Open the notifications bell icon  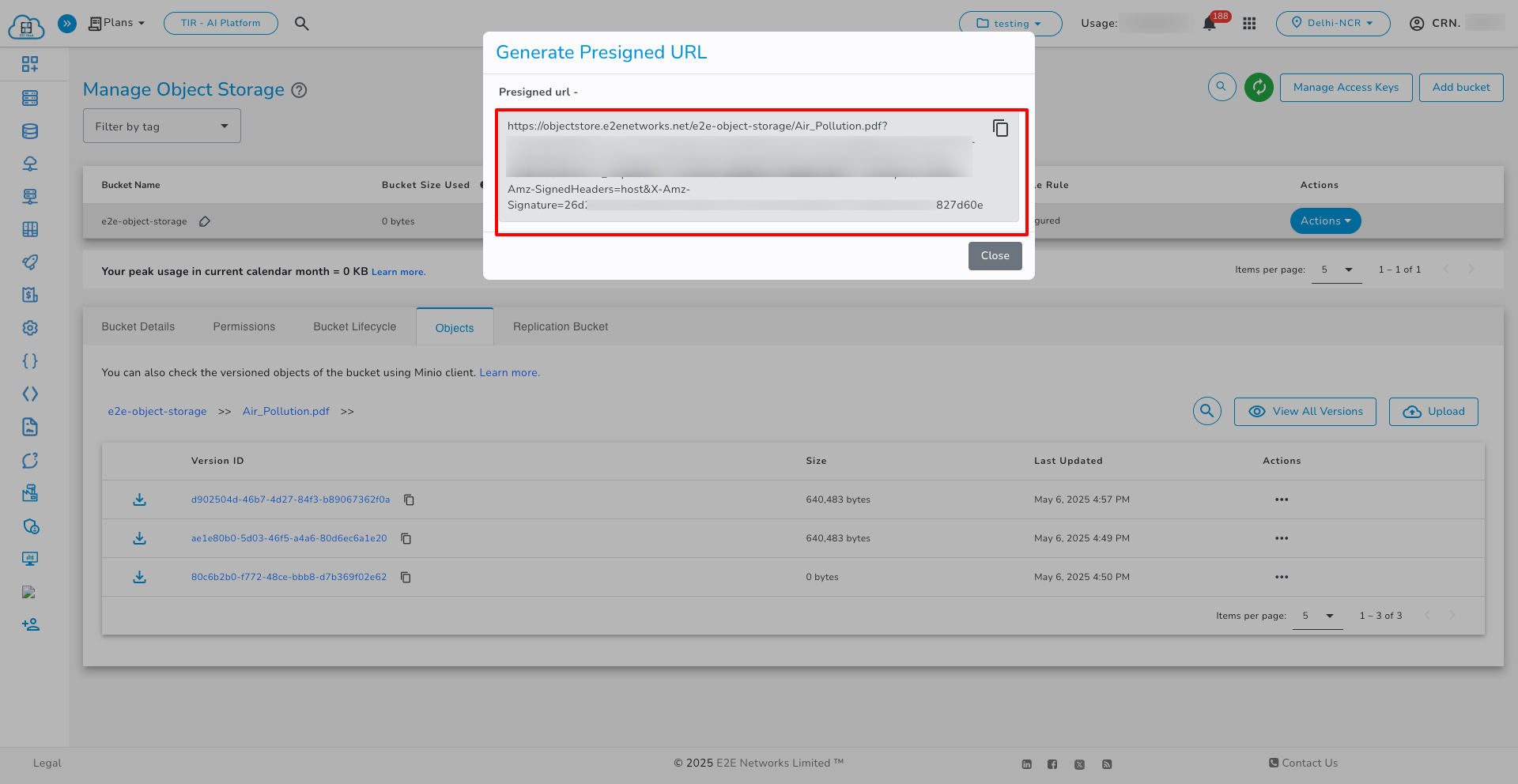1210,24
